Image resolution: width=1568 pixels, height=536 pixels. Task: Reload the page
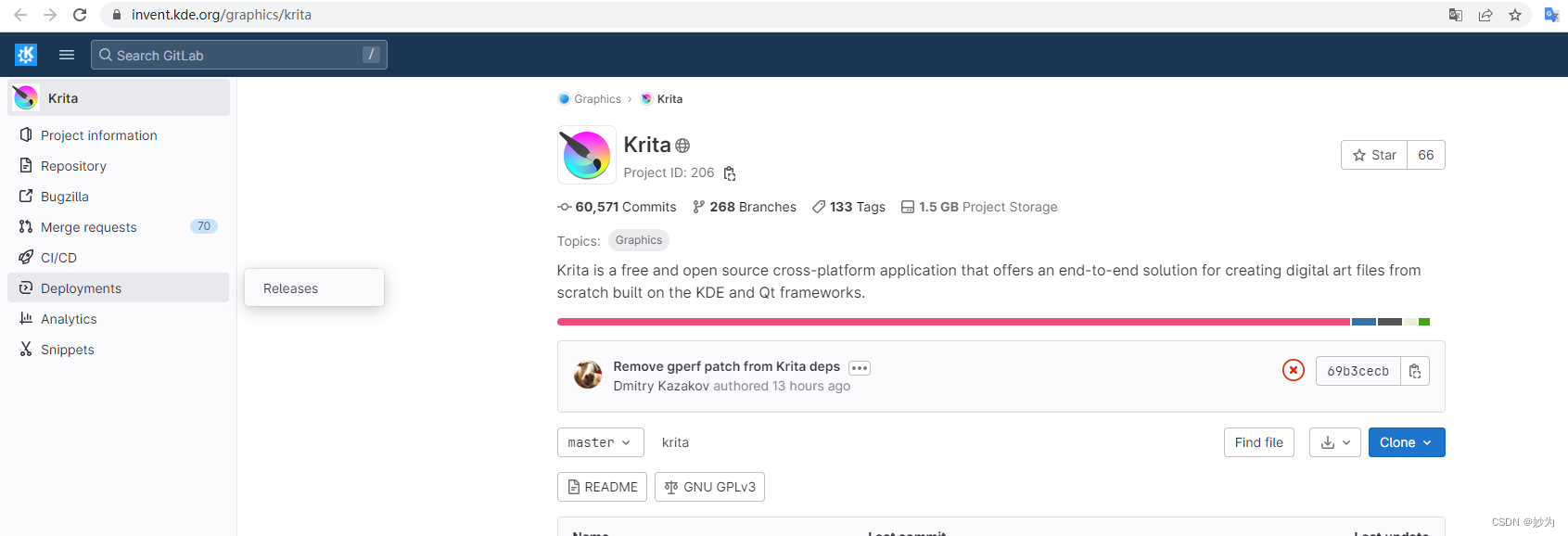click(80, 15)
